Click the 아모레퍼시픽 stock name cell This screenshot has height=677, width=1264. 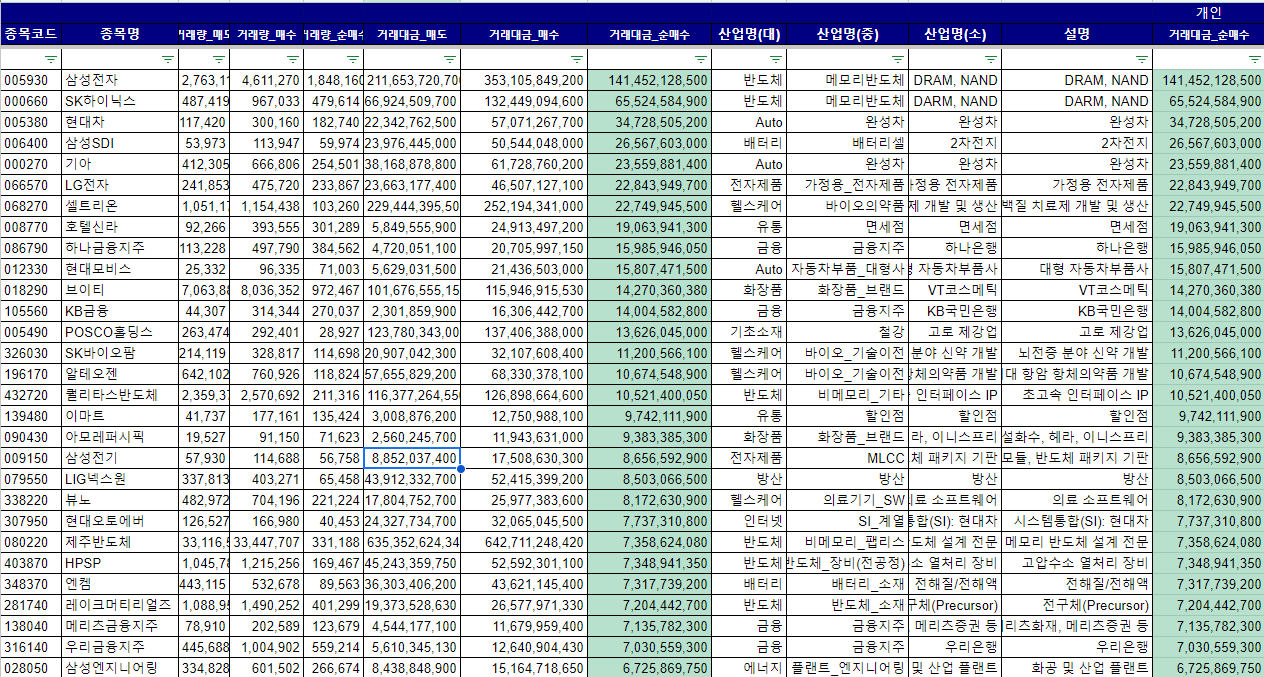click(x=121, y=437)
